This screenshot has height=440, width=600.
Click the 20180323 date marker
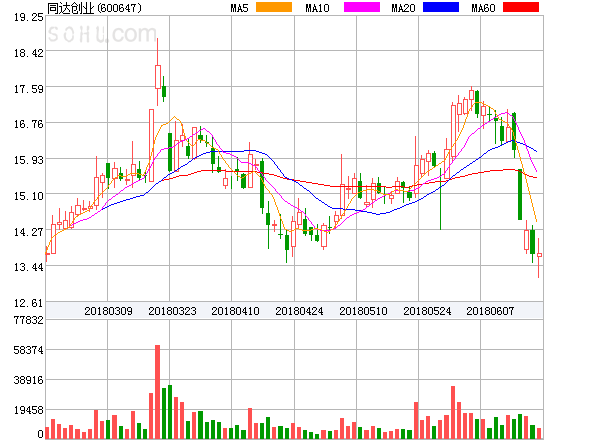pos(171,311)
